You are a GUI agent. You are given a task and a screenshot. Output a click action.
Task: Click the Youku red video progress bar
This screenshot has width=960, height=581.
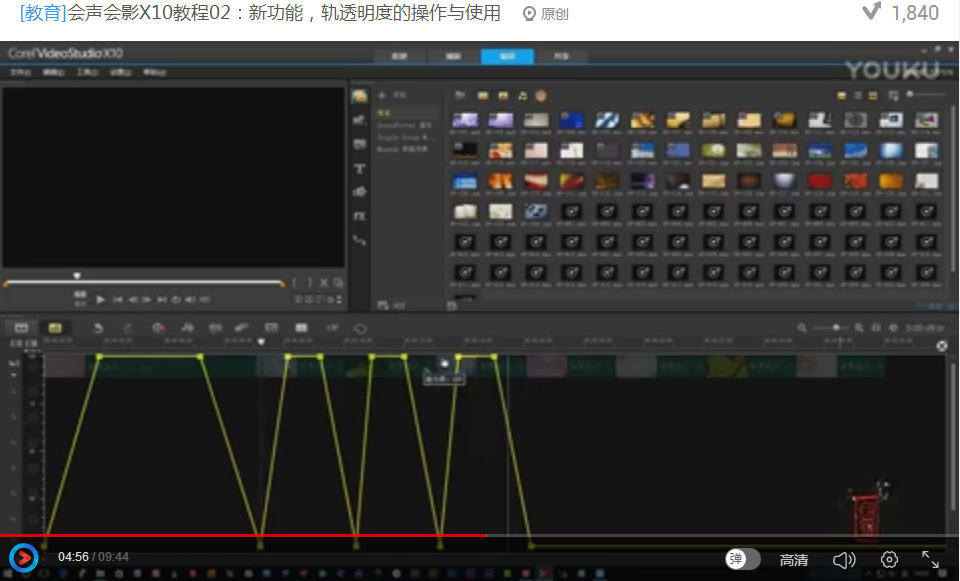pos(243,536)
